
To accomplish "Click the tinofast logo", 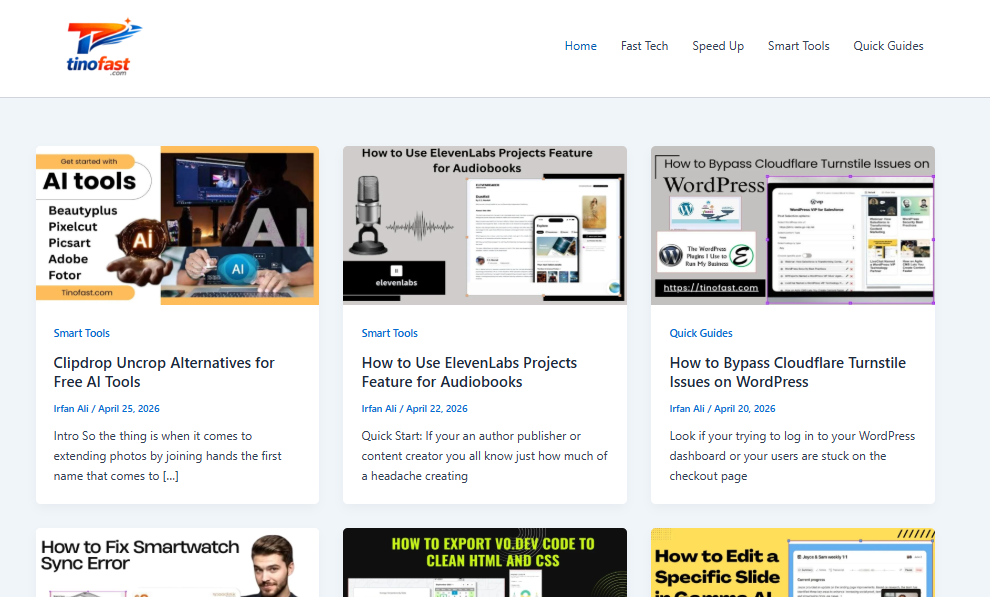I will (x=104, y=47).
